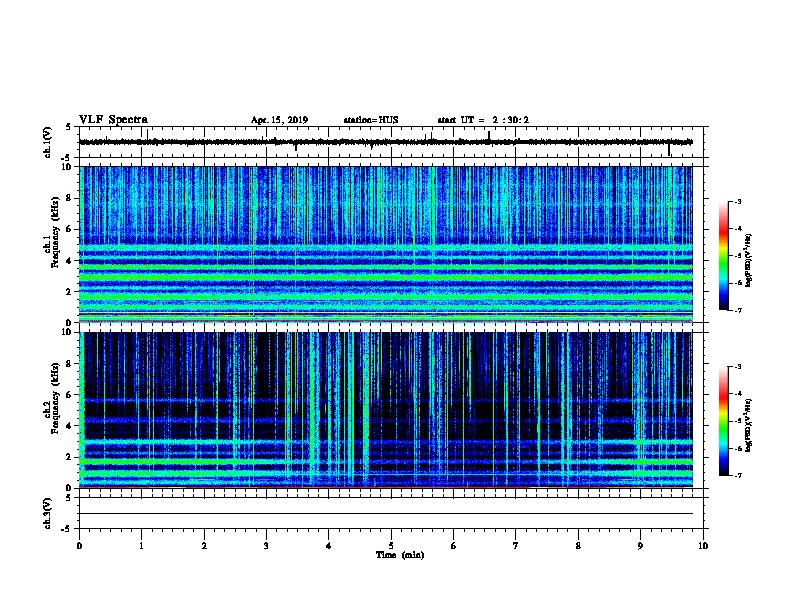Screen dimensions: 792x612
Task: Click the "6" kHz tick on ch.2 frequency axis
Action: click(70, 394)
